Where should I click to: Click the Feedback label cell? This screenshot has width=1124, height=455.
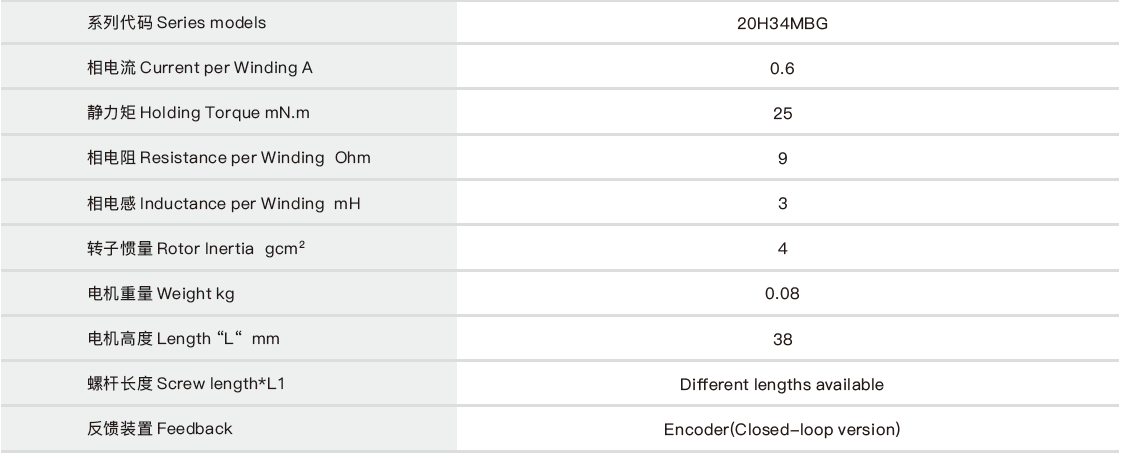(x=159, y=430)
